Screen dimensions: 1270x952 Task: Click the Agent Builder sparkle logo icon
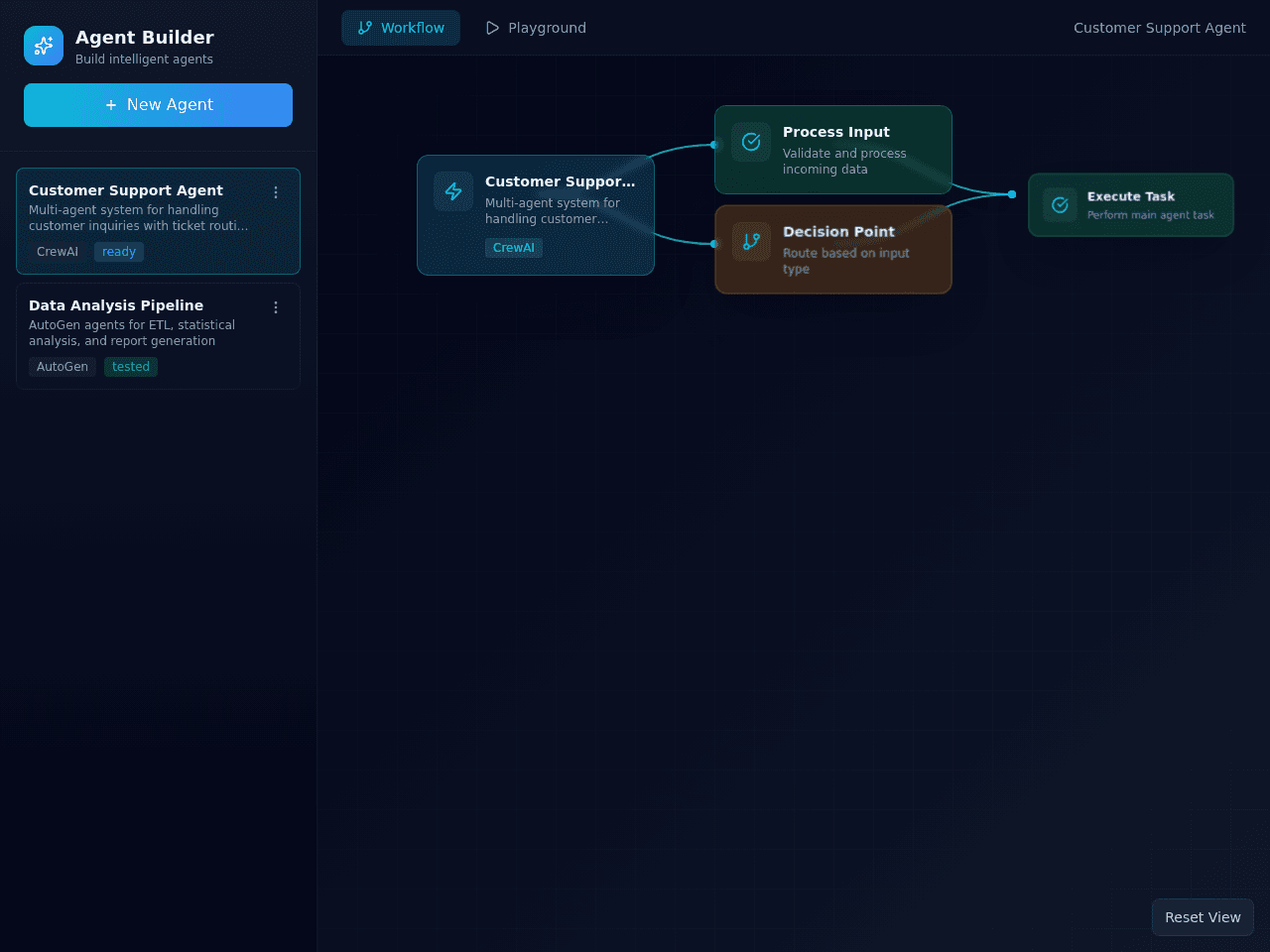click(x=44, y=46)
